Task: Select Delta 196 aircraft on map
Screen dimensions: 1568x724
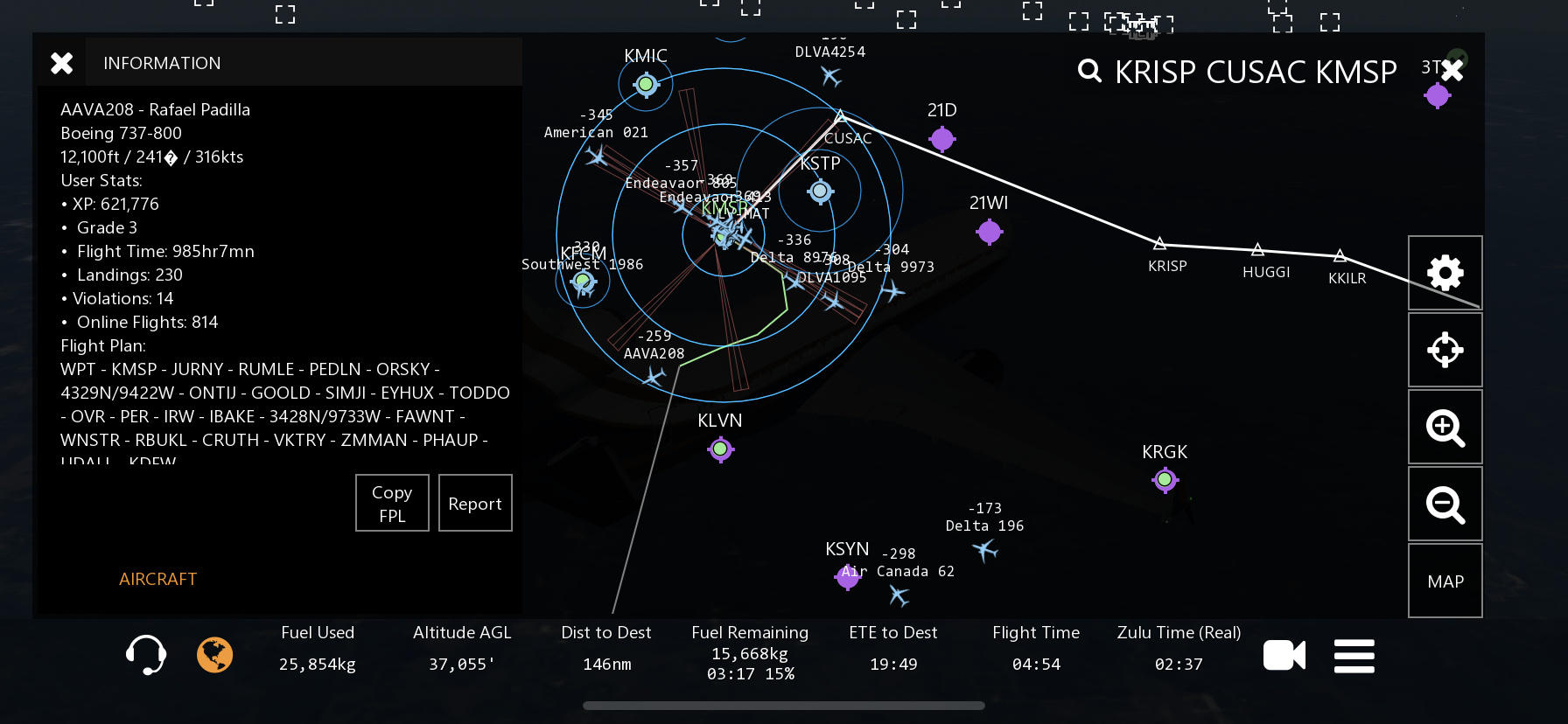Action: (985, 550)
